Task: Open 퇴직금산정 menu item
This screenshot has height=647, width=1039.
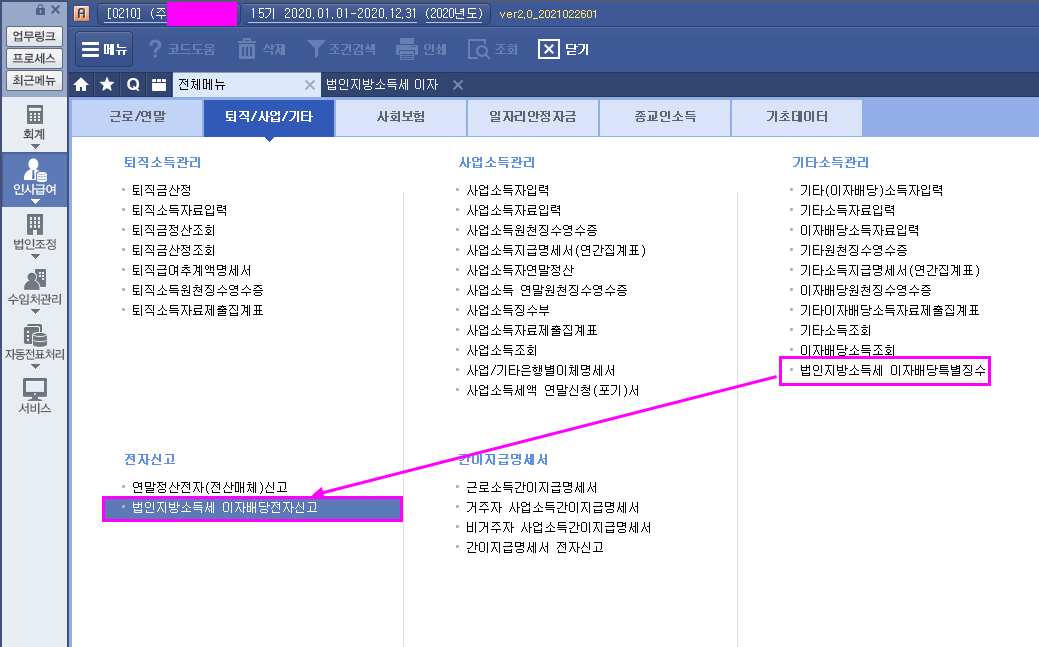Action: [x=161, y=190]
